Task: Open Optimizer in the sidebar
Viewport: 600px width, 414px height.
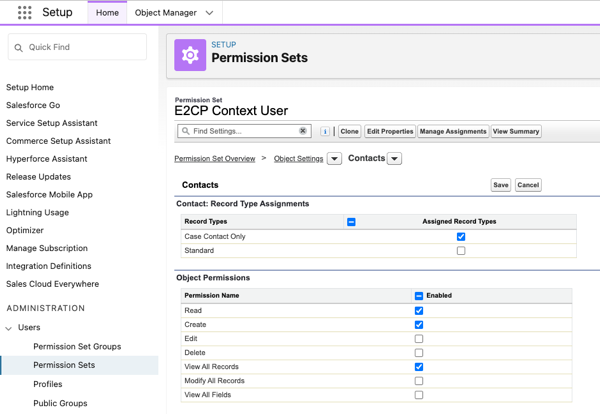Action: tap(25, 230)
